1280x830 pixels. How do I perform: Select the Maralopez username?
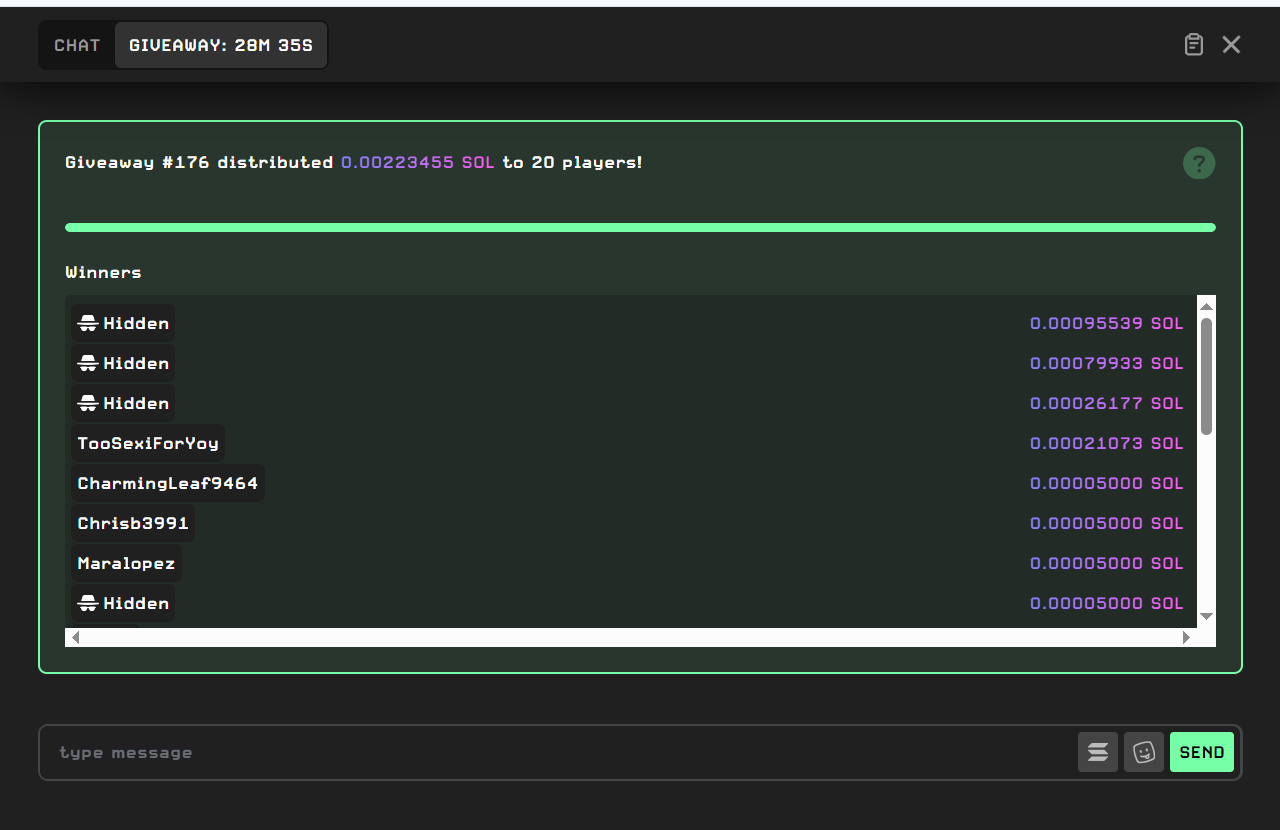pos(126,563)
